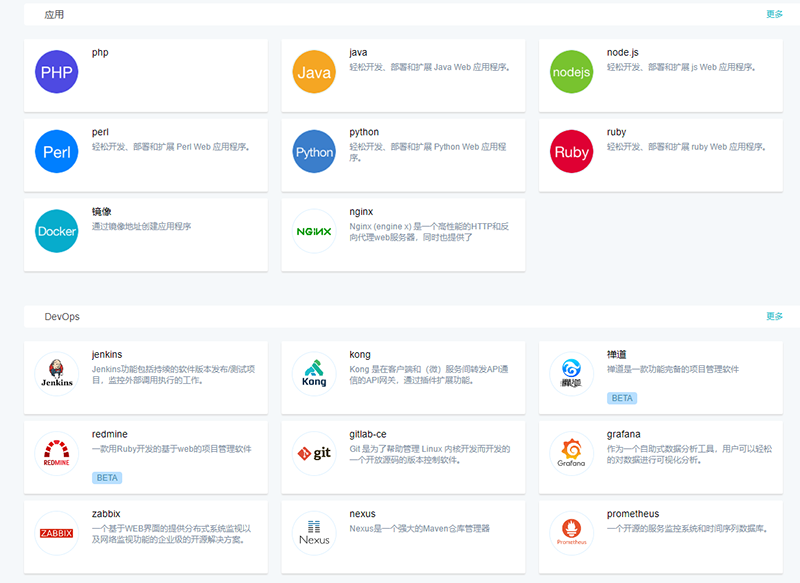This screenshot has height=583, width=800.
Task: Select the Kong gateway icon
Action: tap(314, 374)
